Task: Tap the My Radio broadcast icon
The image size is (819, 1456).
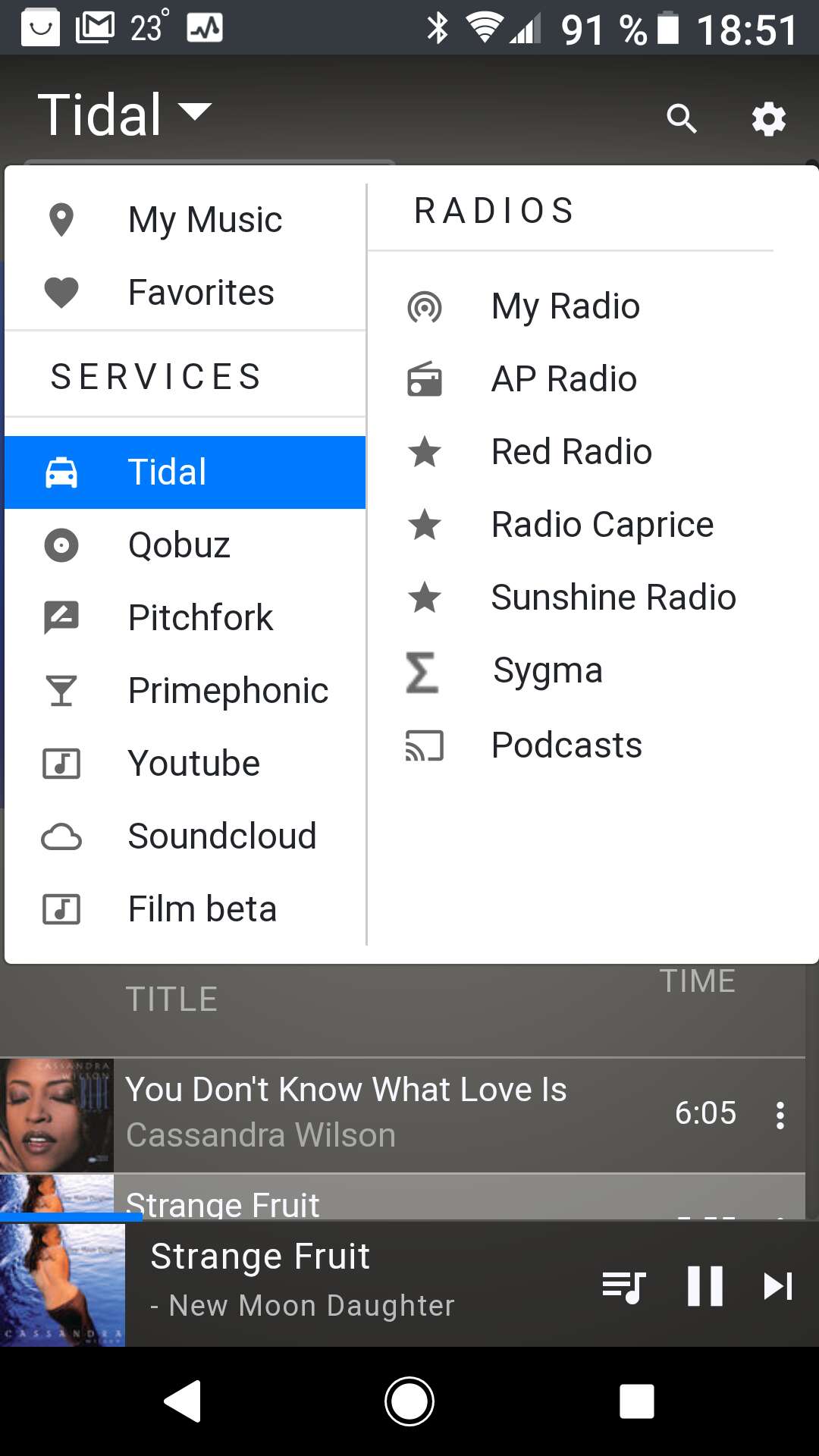Action: point(425,307)
